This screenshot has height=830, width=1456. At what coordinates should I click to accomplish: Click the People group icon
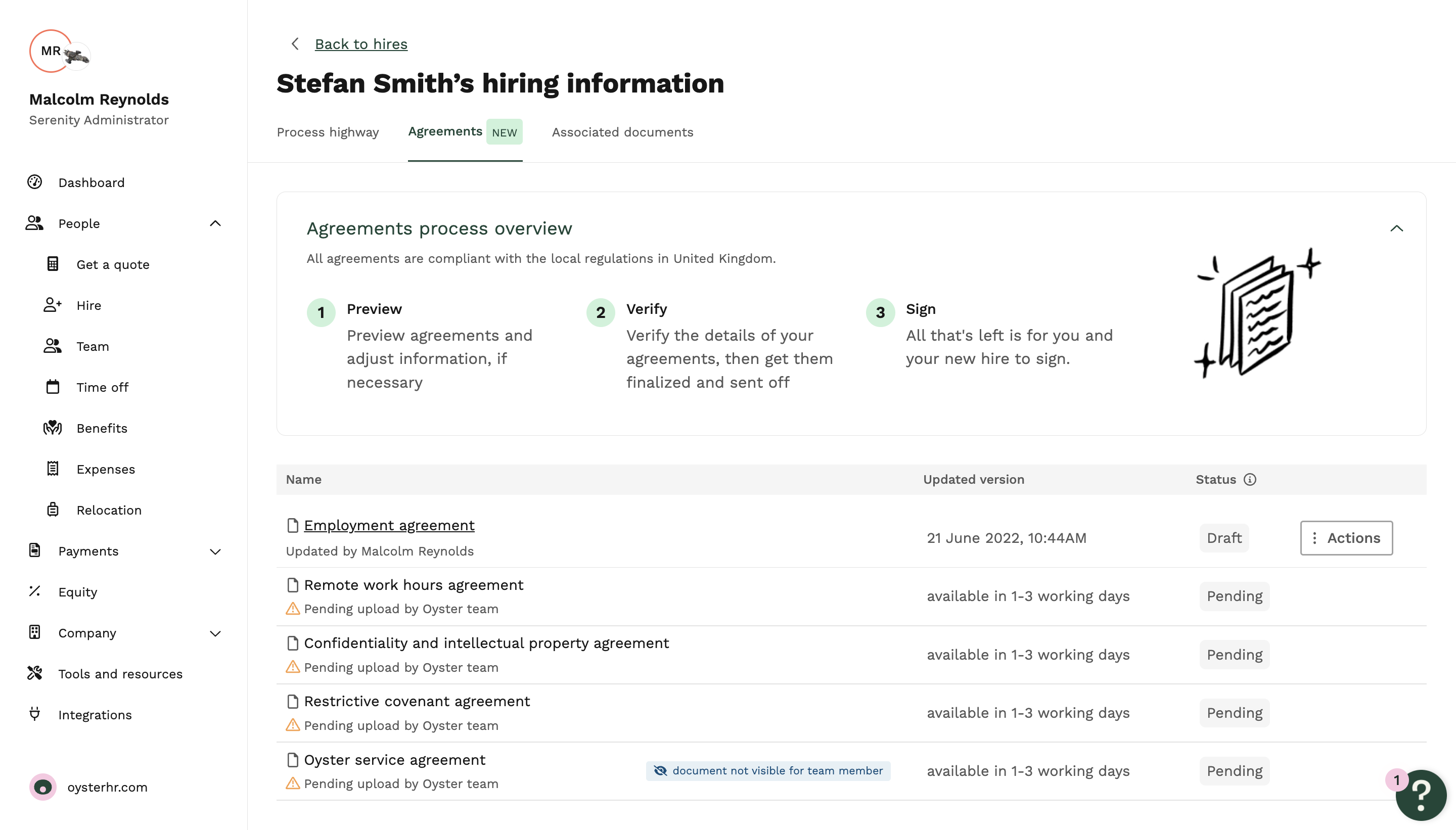point(35,223)
